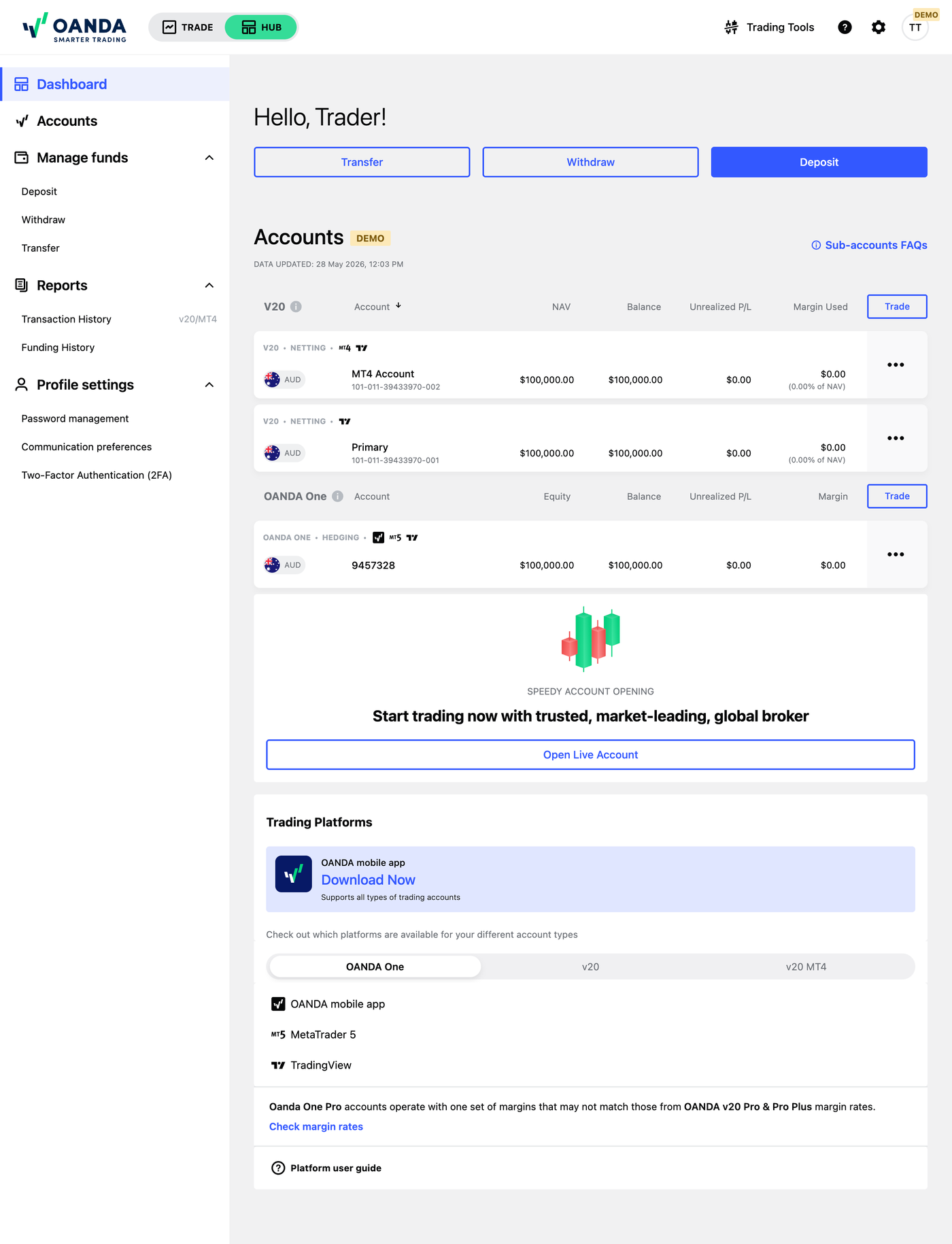
Task: Open Sub-accounts FAQs link
Action: (869, 245)
